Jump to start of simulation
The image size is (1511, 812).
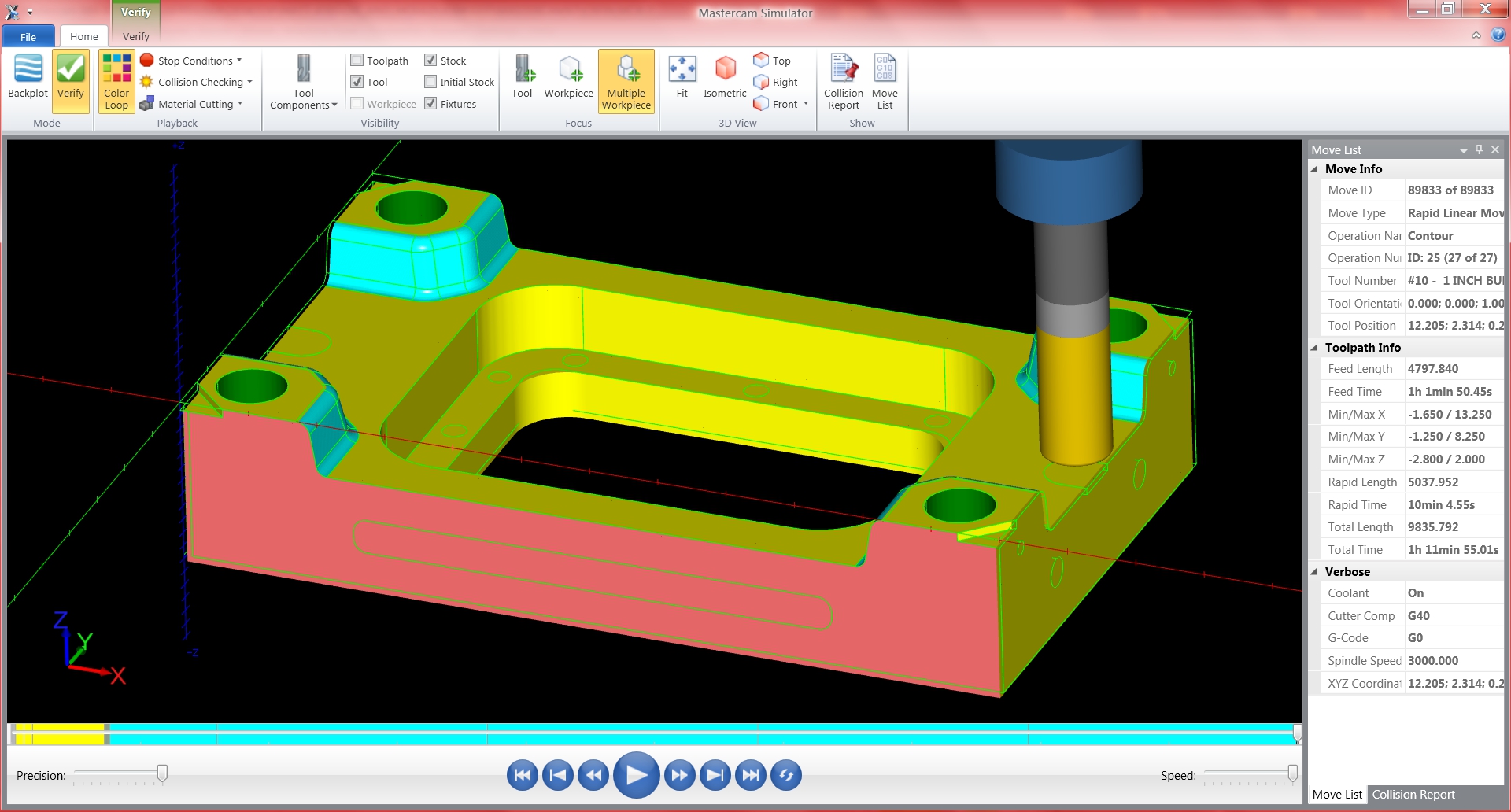point(523,775)
